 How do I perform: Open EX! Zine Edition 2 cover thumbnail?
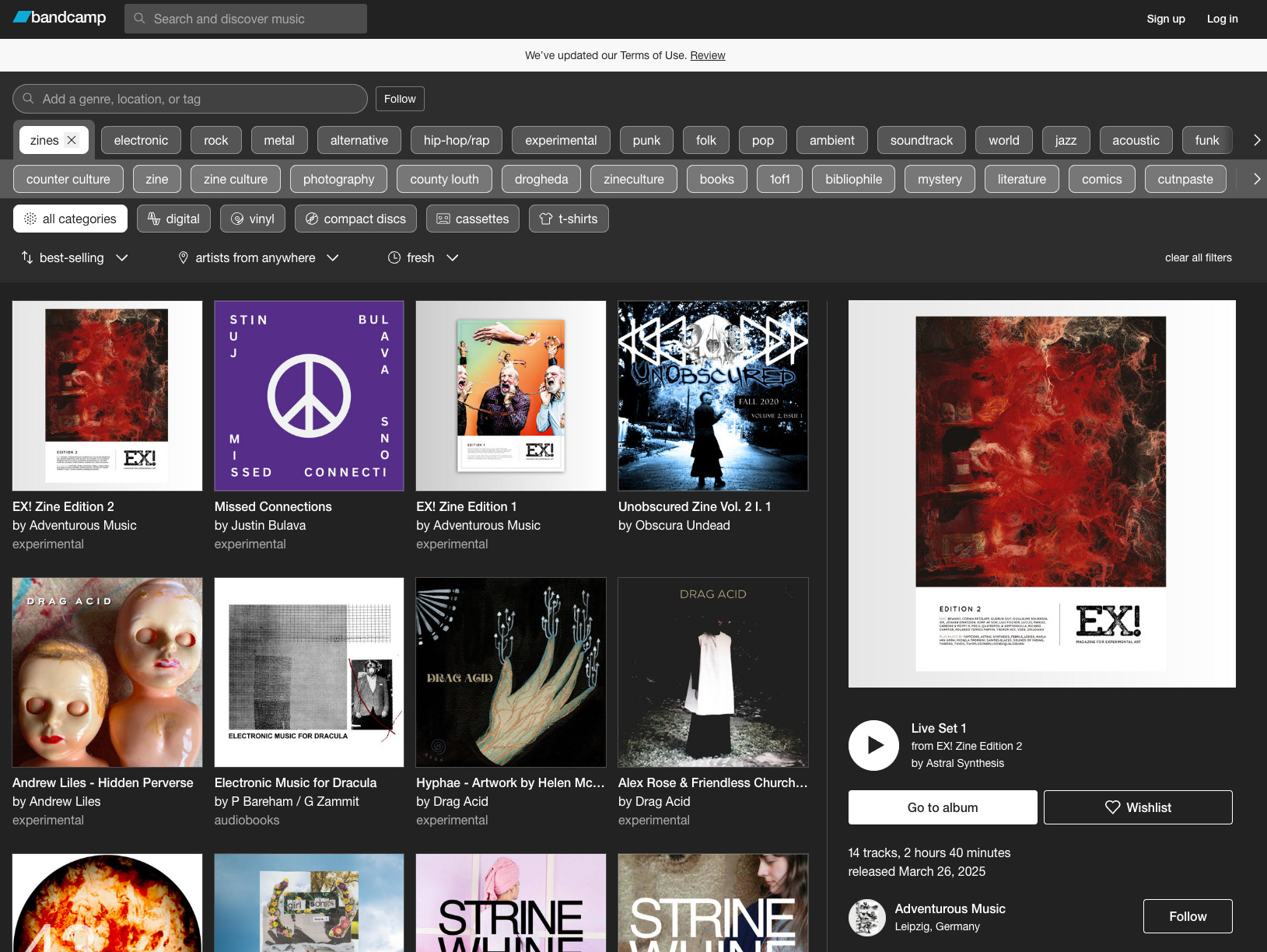[107, 396]
